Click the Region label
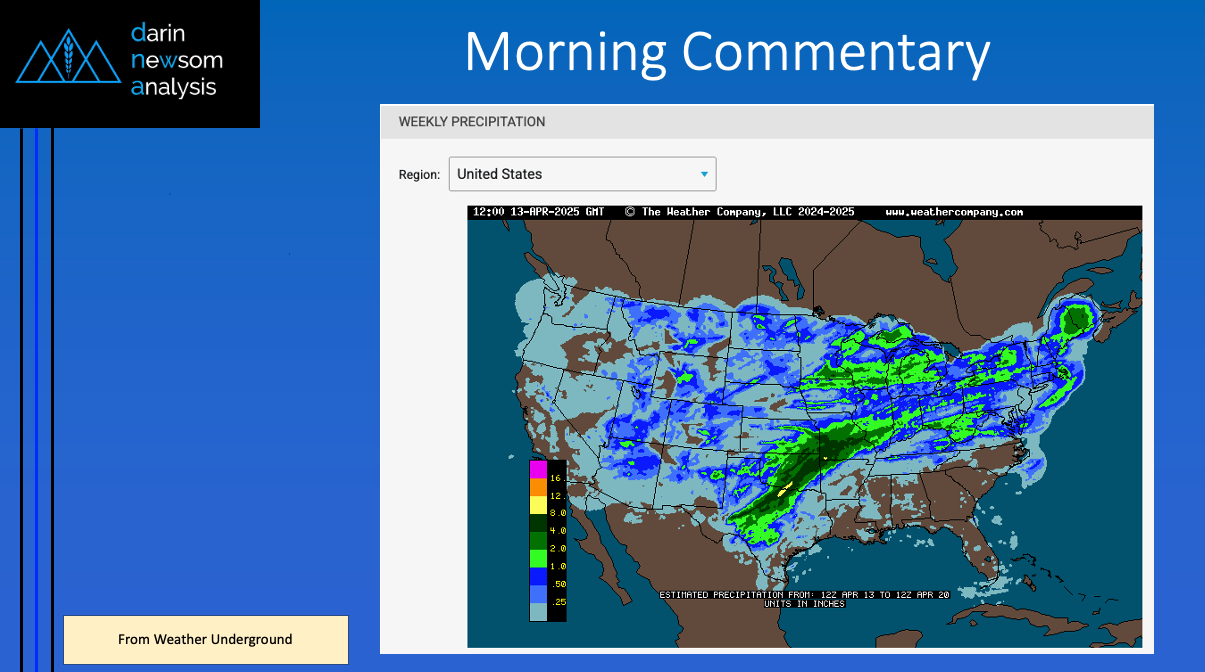The image size is (1205, 672). pyautogui.click(x=419, y=174)
